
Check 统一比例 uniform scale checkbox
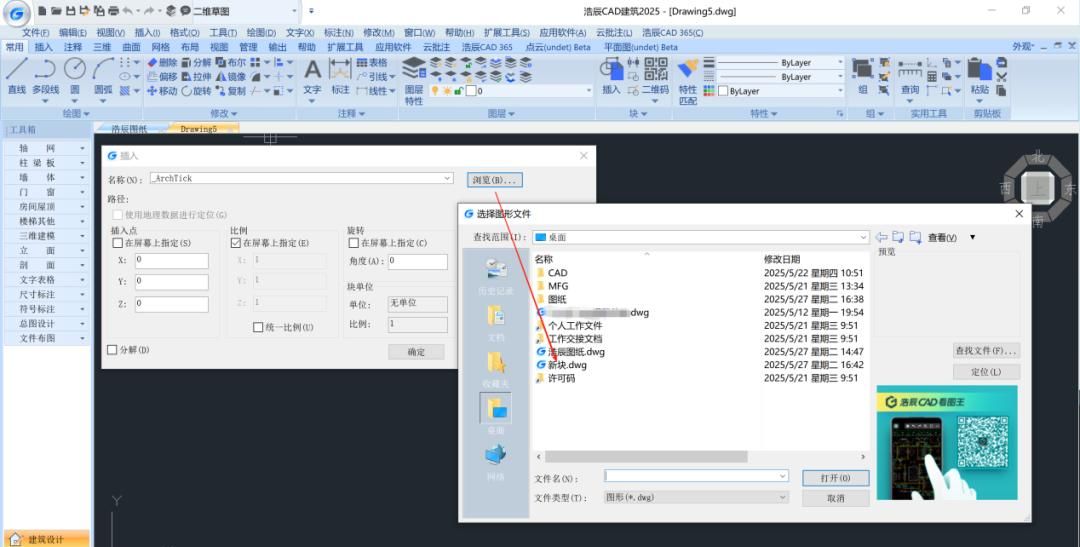click(258, 327)
